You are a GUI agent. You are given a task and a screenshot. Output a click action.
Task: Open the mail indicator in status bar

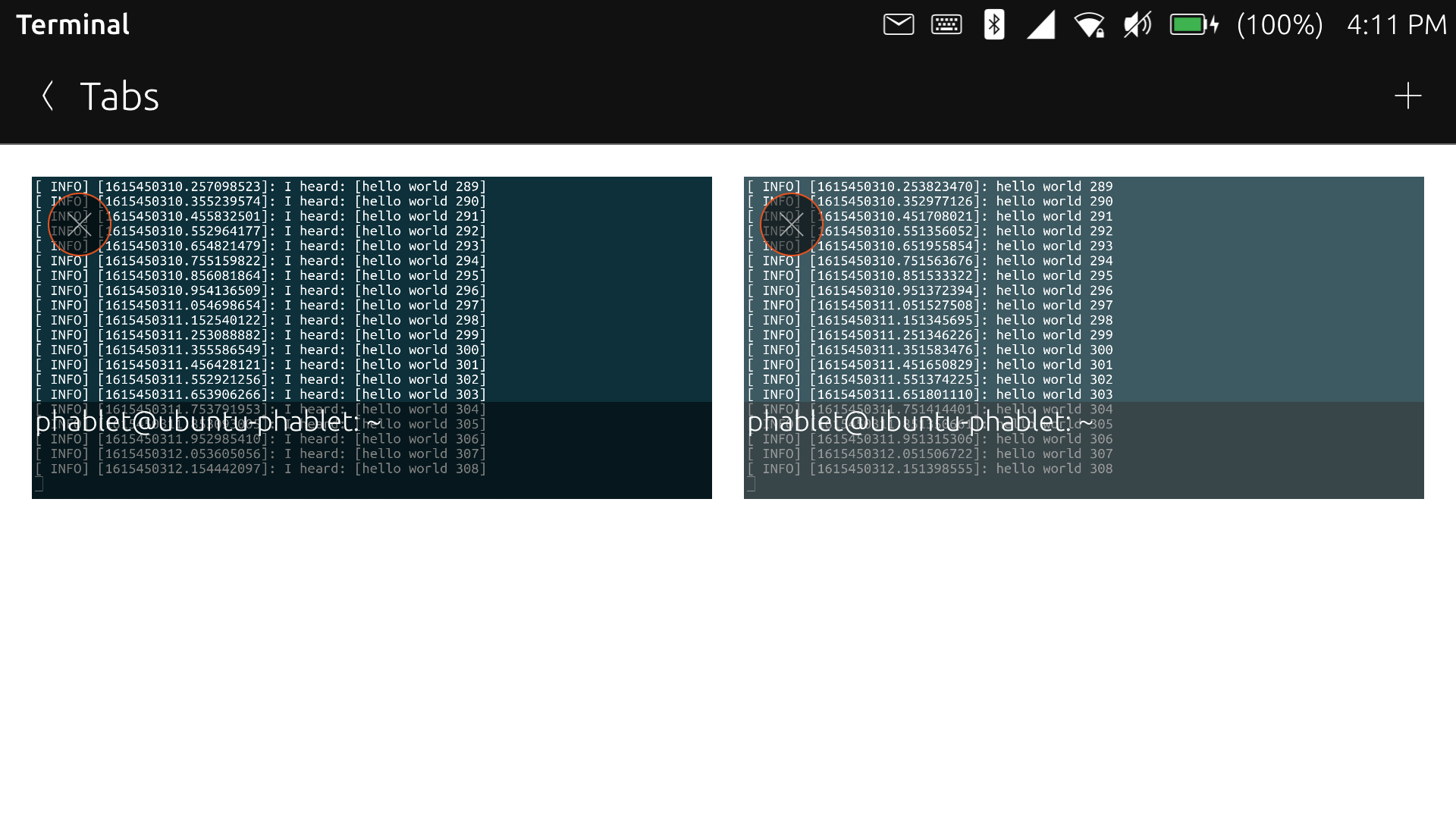[x=899, y=25]
